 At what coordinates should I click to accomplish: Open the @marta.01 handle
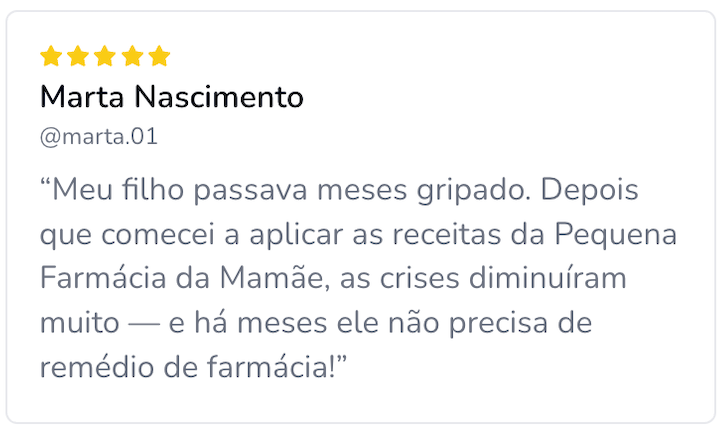click(98, 137)
